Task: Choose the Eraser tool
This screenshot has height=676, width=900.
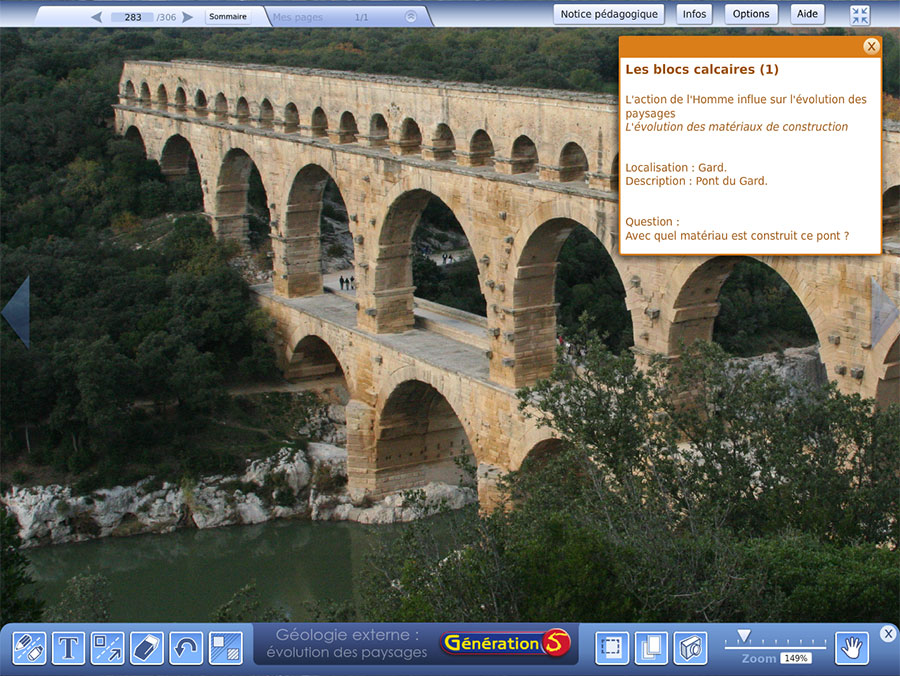Action: pos(146,648)
